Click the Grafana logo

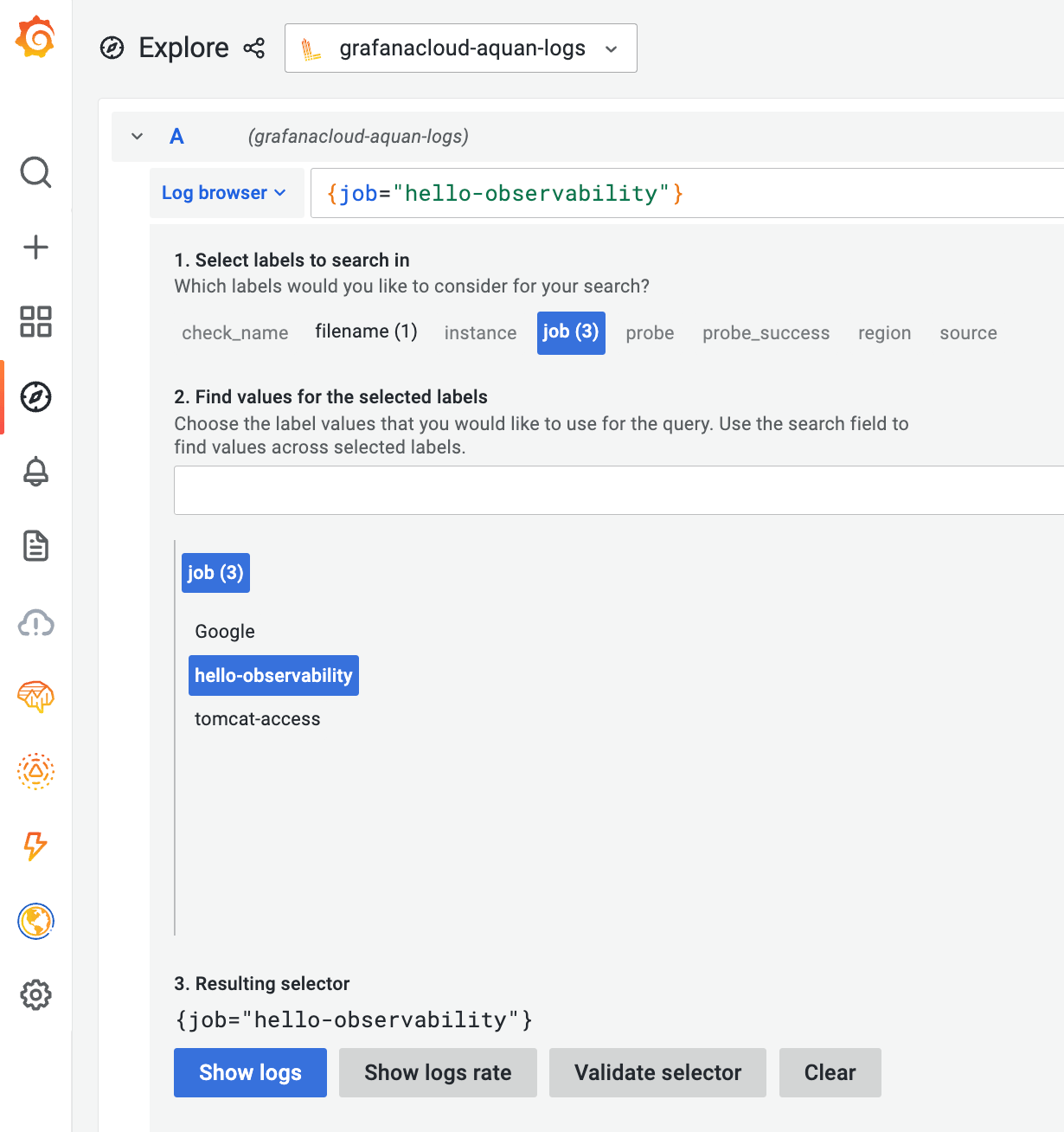click(x=35, y=38)
